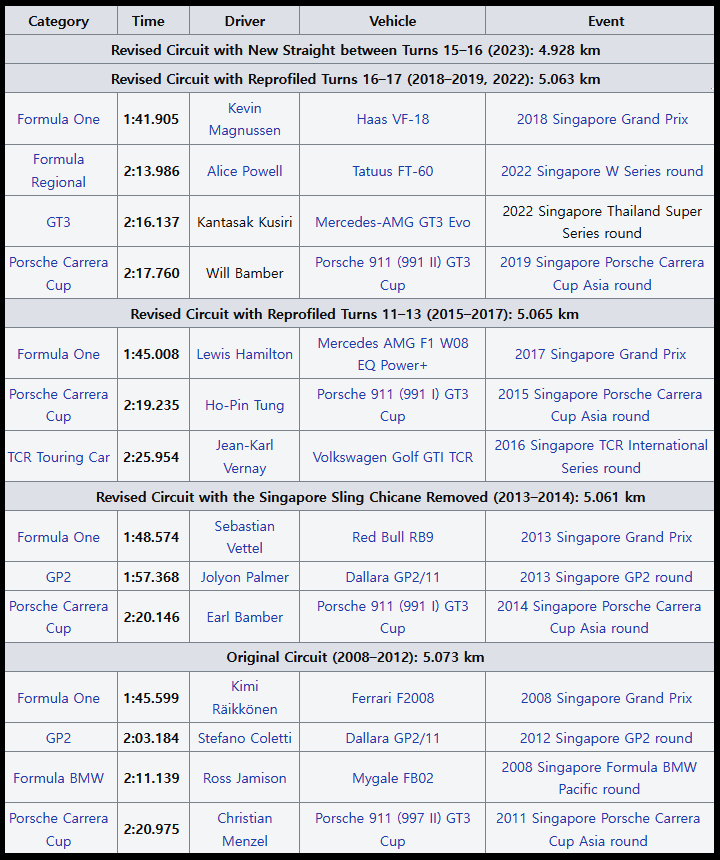Open the Kevin Magnussen driver link
The width and height of the screenshot is (720, 860).
[245, 119]
